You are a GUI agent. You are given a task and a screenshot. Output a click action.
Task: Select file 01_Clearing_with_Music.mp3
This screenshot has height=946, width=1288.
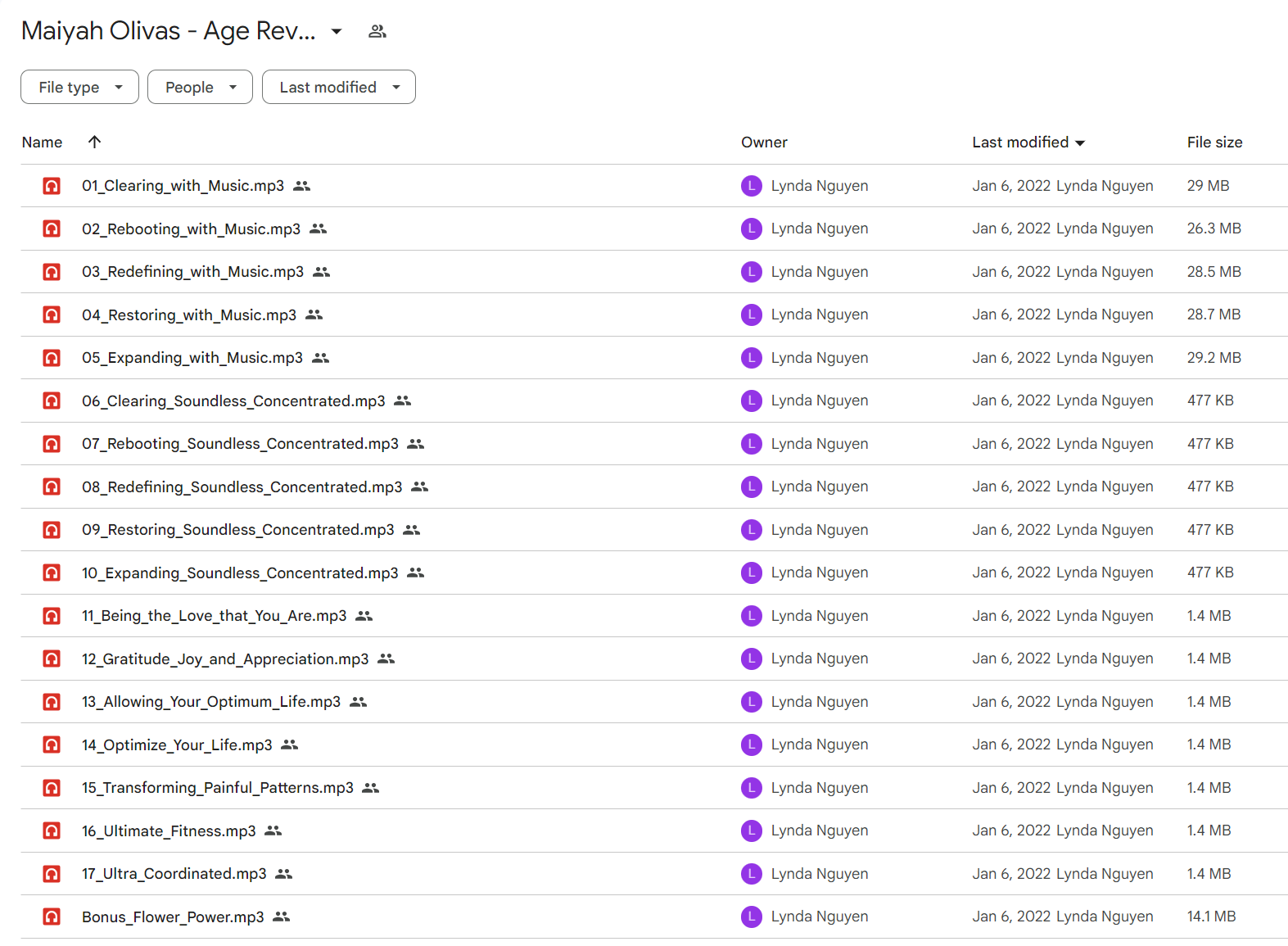click(183, 186)
